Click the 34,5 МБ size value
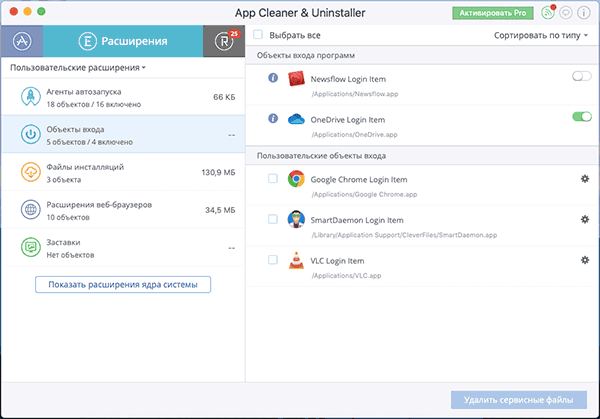This screenshot has width=600, height=419. [x=220, y=210]
